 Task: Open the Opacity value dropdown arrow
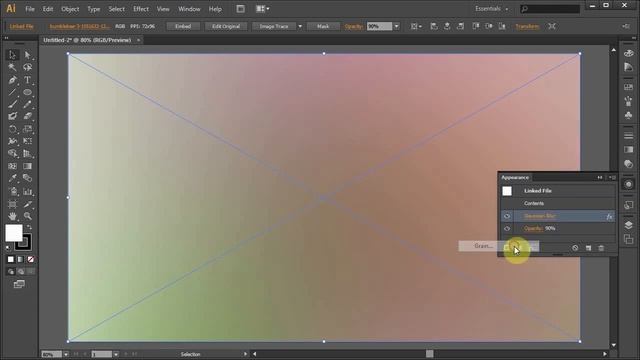tap(396, 26)
